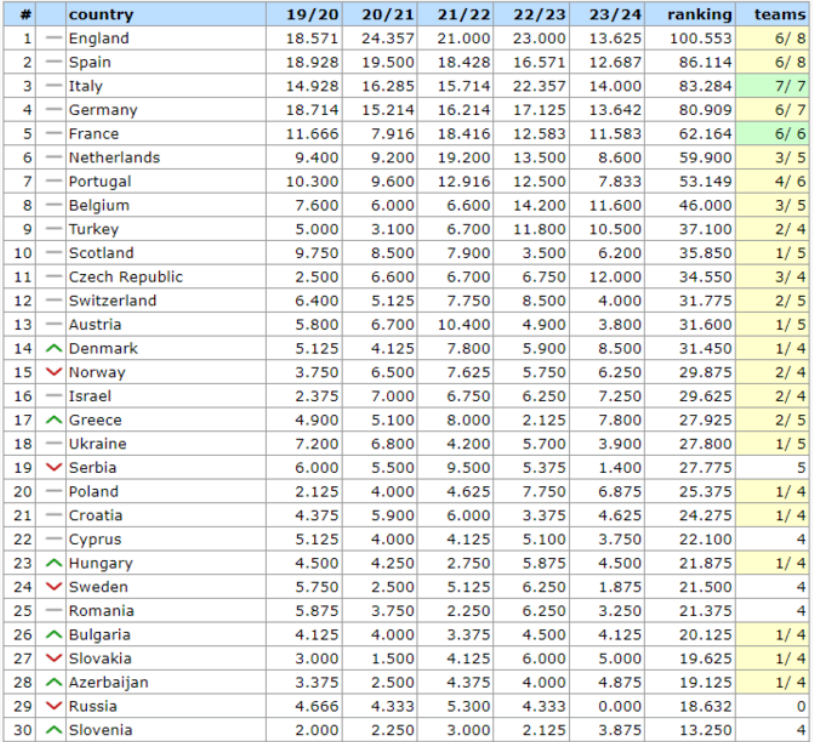Viewport: 813px width, 742px height.
Task: Click the red down arrow beside Russia
Action: (x=53, y=706)
